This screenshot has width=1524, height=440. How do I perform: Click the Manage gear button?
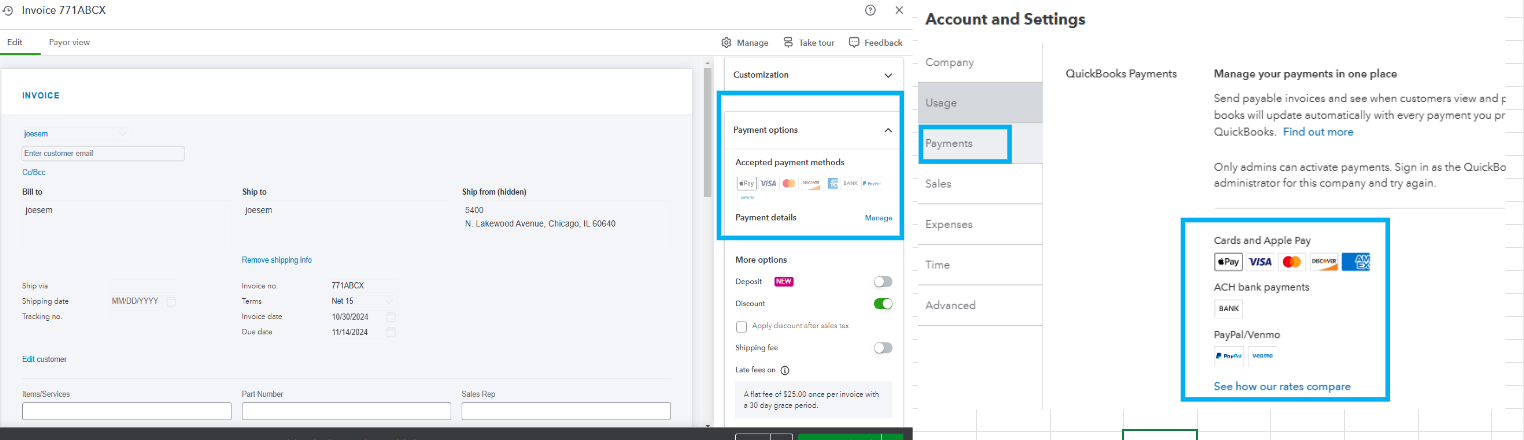pyautogui.click(x=745, y=43)
